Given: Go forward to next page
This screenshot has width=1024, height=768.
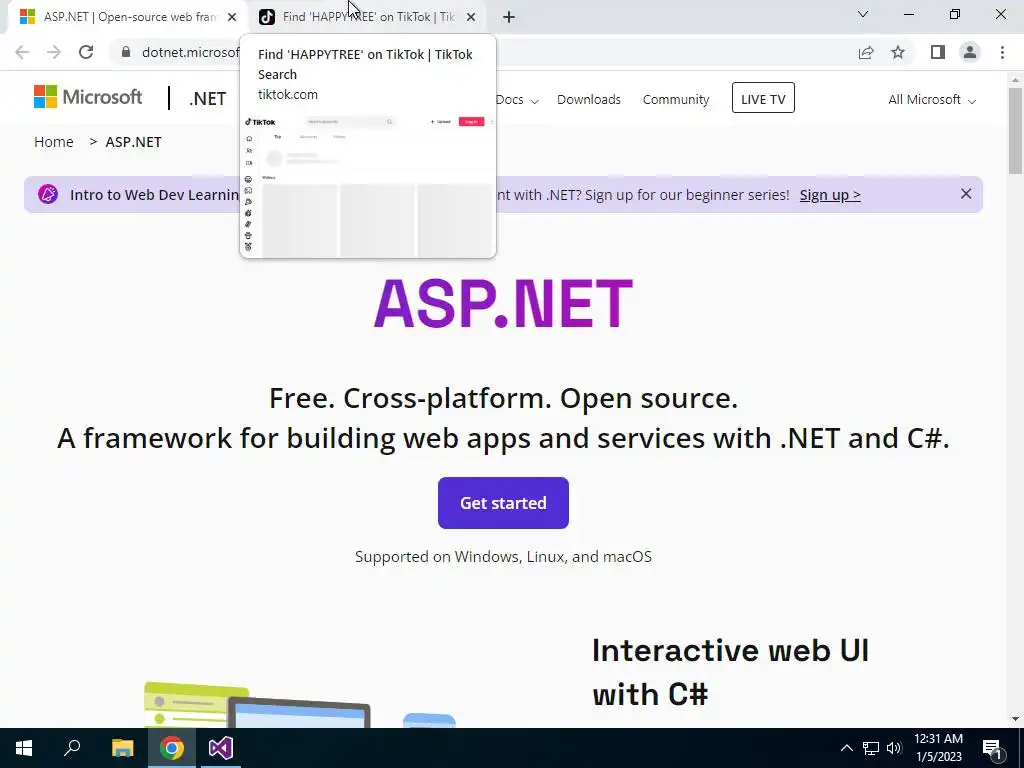Looking at the screenshot, I should 54,52.
